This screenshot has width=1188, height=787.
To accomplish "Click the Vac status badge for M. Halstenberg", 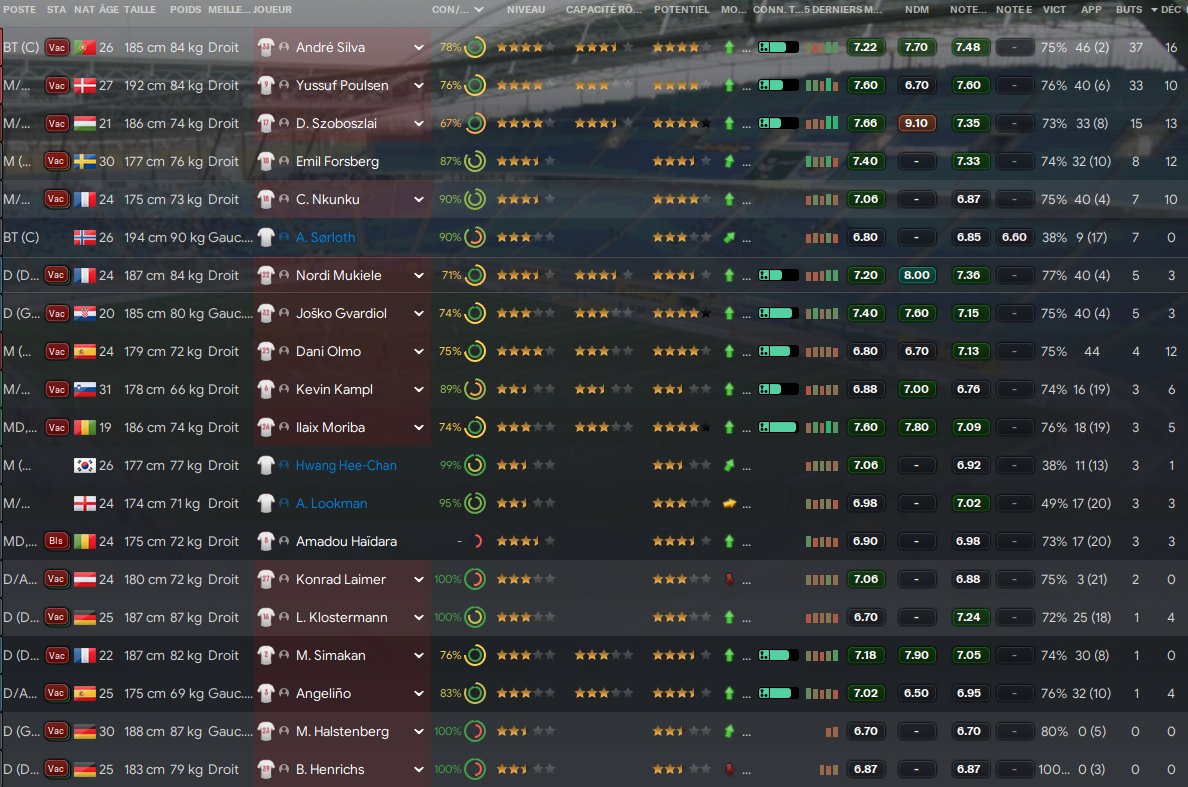I will point(57,731).
